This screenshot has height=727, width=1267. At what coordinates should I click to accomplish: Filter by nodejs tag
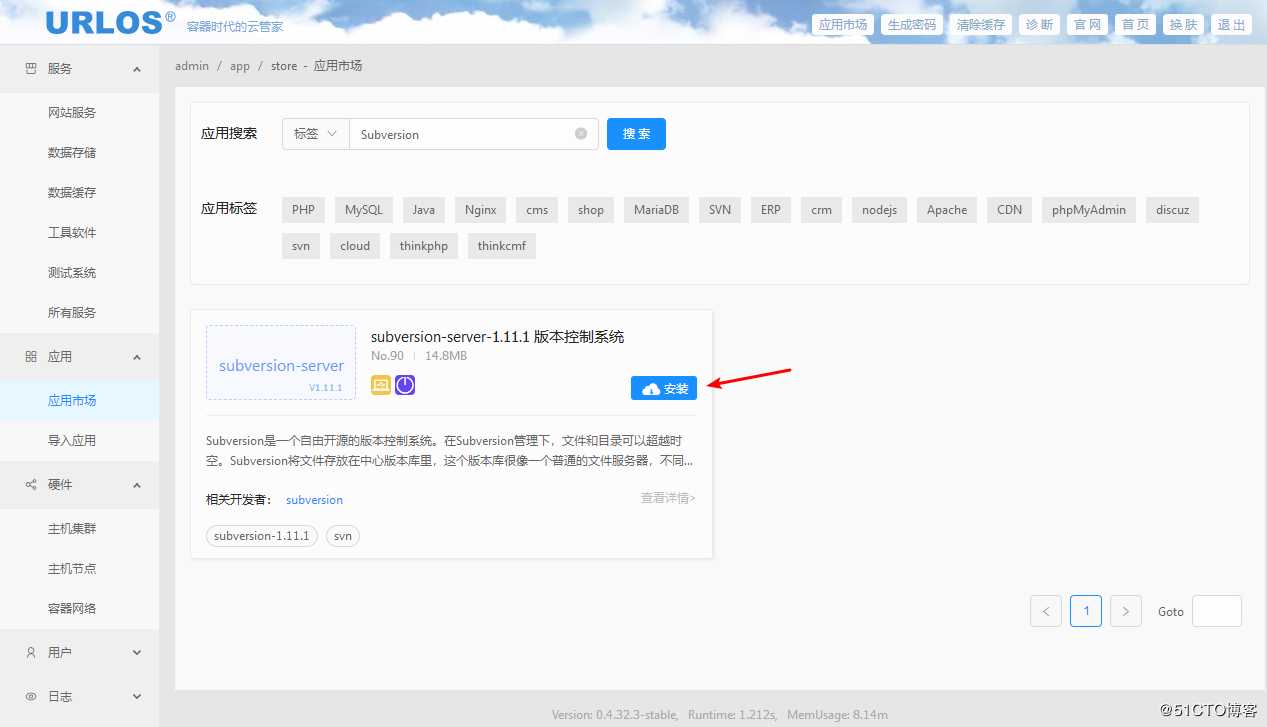(880, 210)
